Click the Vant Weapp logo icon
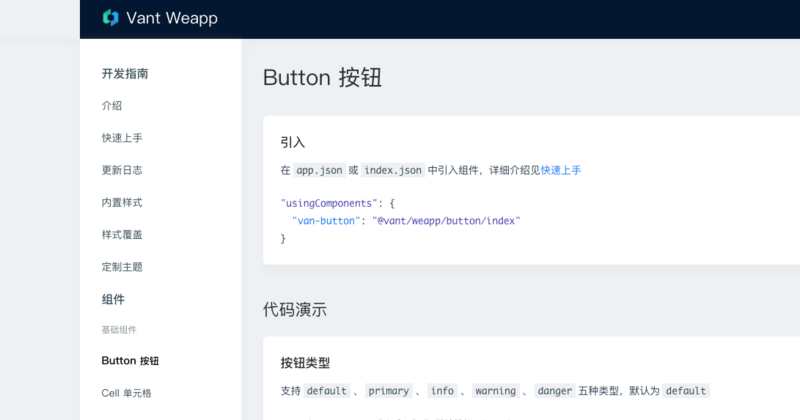This screenshot has width=800, height=420. [x=111, y=18]
